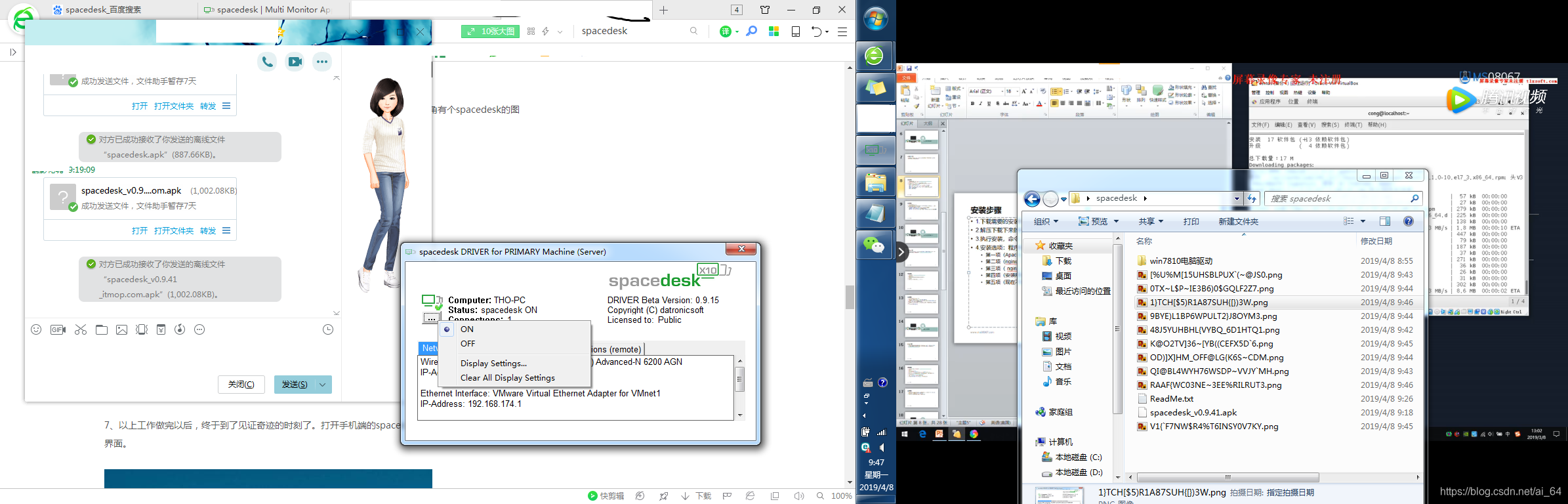Select 桌面 in Explorer navigation pane
Image resolution: width=1568 pixels, height=504 pixels.
[1063, 276]
